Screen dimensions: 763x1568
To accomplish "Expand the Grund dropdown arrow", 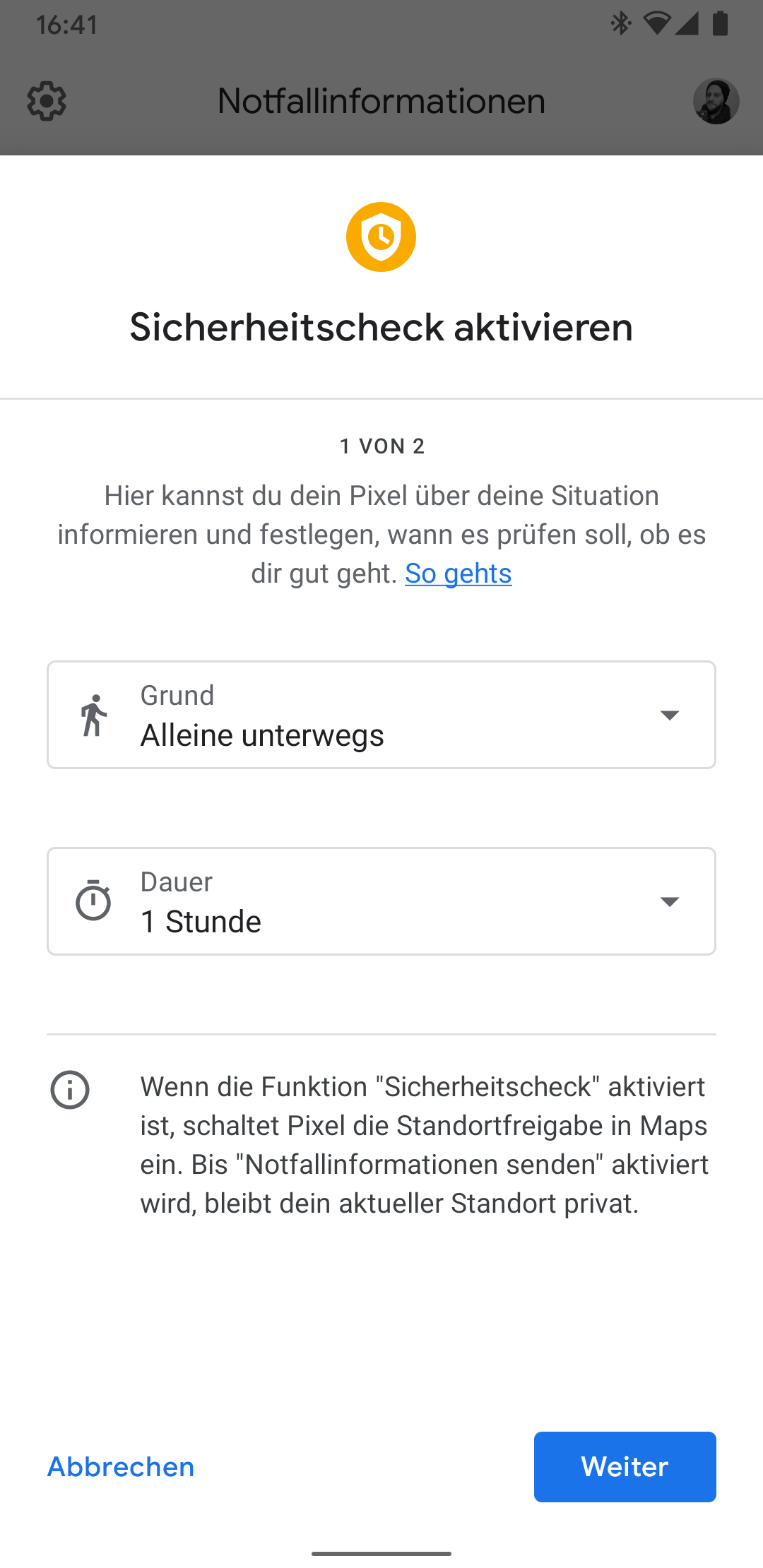I will 669,715.
